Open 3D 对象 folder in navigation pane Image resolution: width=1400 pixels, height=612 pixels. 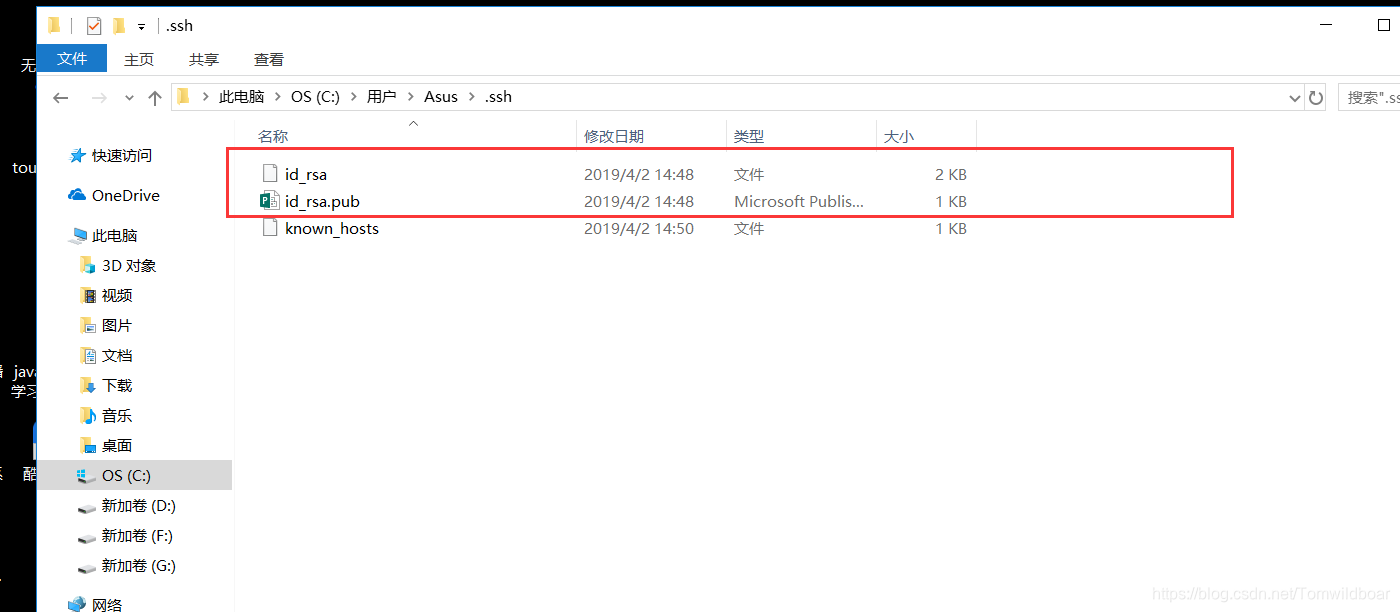(x=129, y=265)
